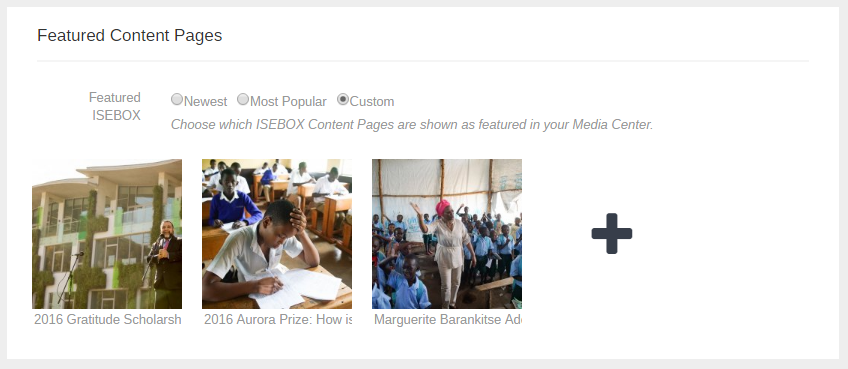Click the Marguerite Barankitse caption text
The width and height of the screenshot is (848, 369).
click(x=448, y=319)
